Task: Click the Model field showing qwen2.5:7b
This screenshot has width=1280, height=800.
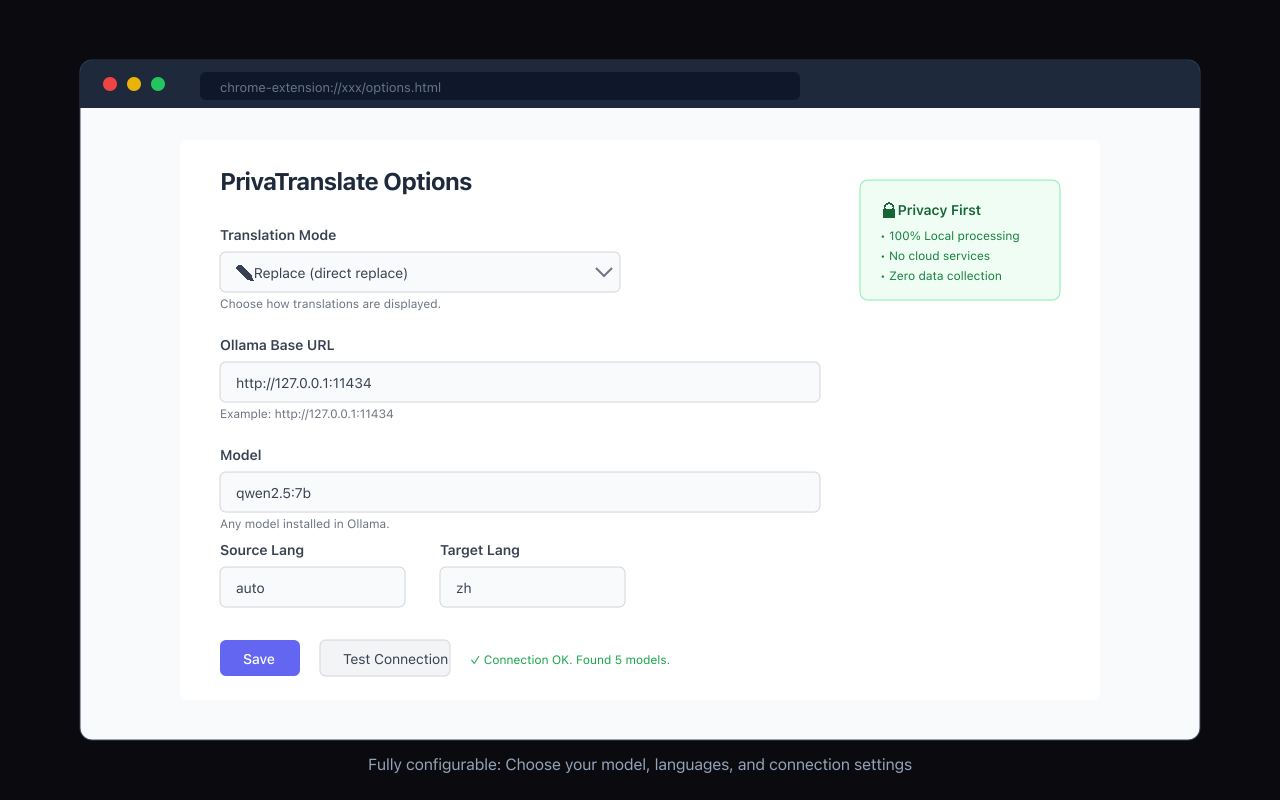Action: click(520, 492)
